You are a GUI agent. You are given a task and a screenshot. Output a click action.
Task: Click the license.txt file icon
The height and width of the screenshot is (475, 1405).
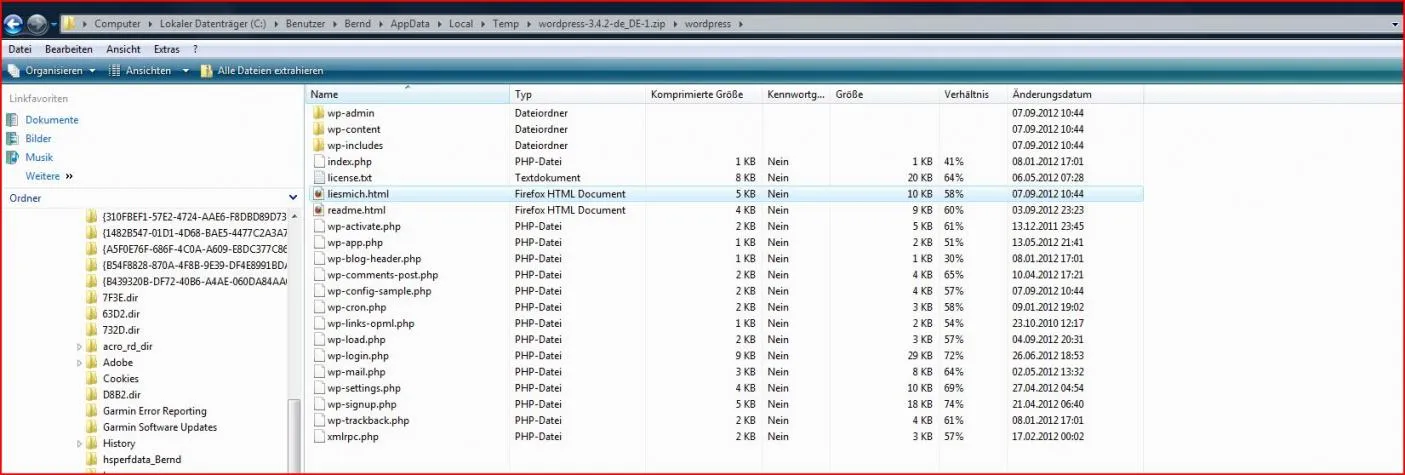319,177
